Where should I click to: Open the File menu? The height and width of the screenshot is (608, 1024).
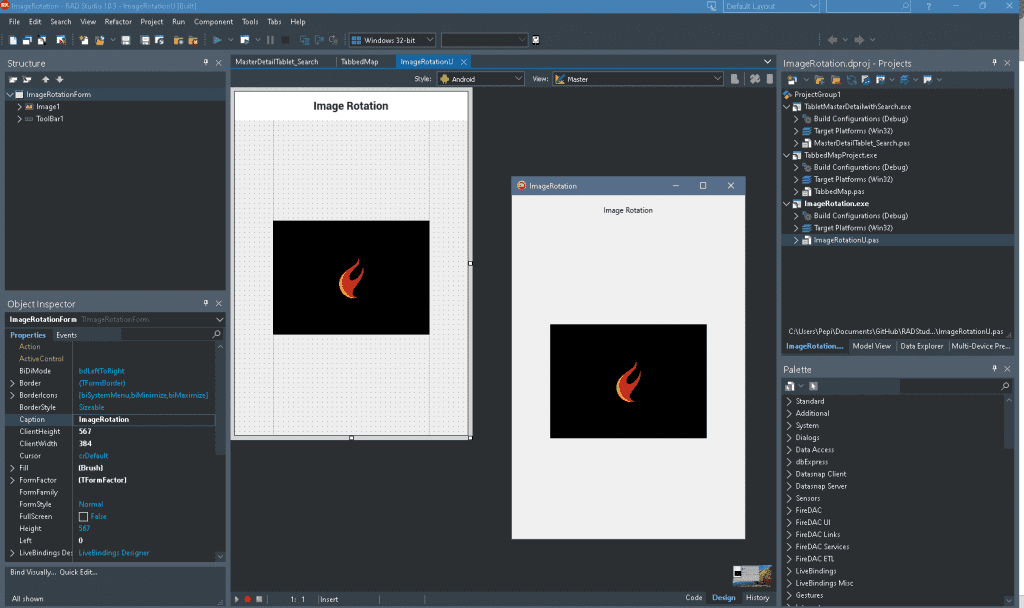[14, 22]
